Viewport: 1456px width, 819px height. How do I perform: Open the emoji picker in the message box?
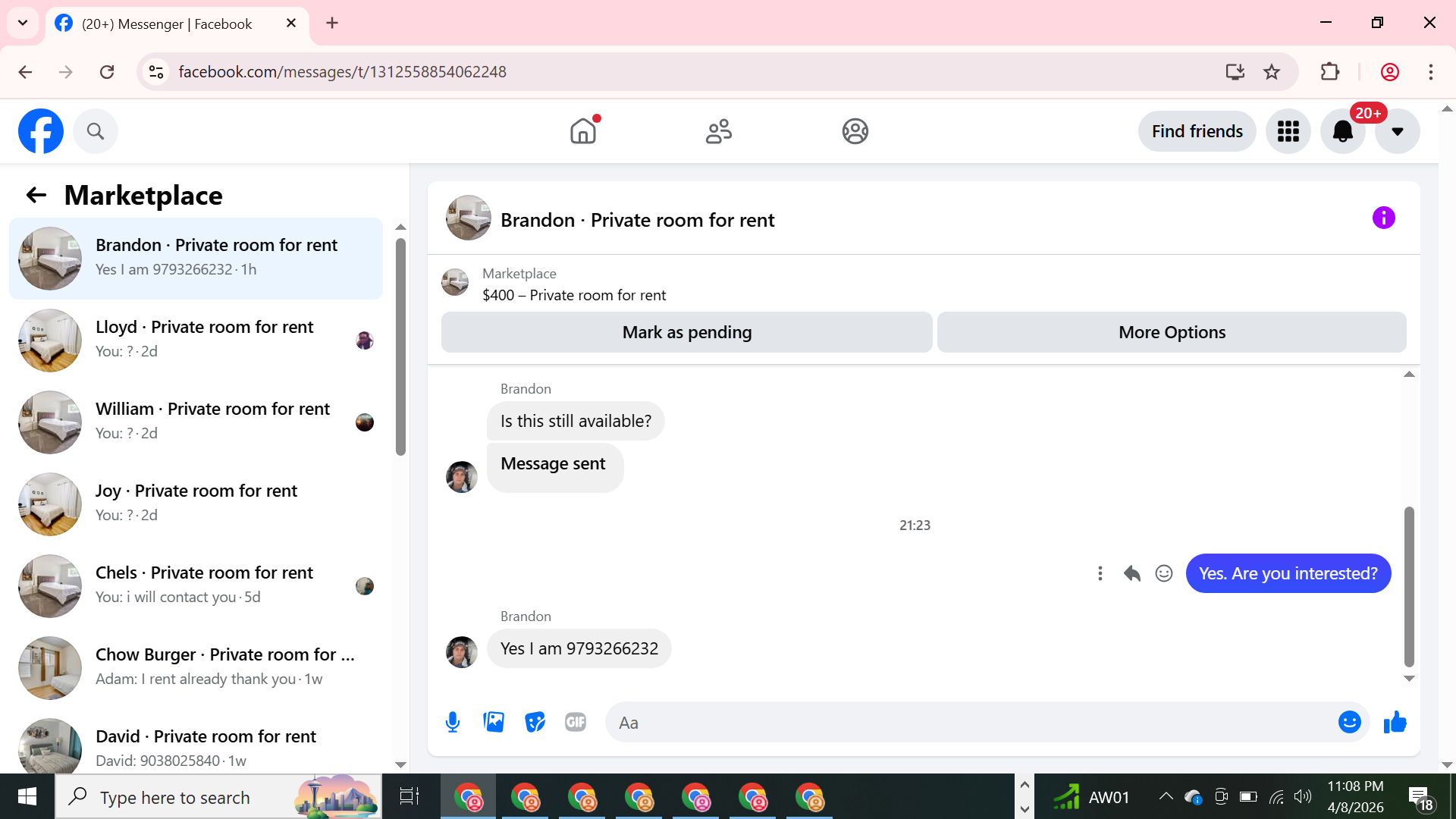coord(1349,722)
